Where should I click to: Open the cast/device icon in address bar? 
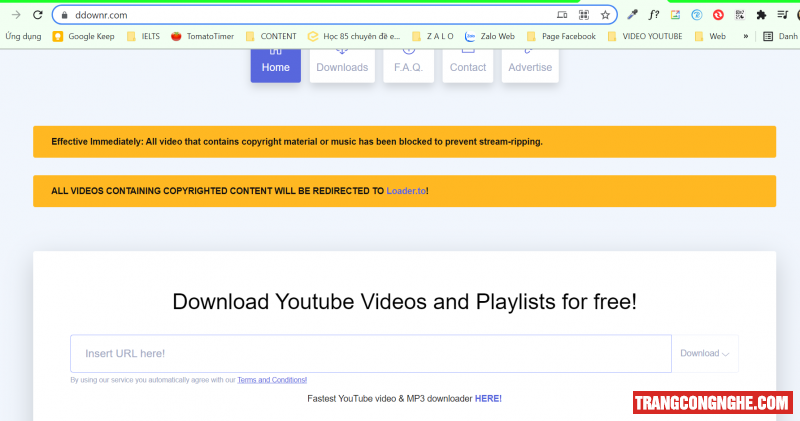(562, 15)
